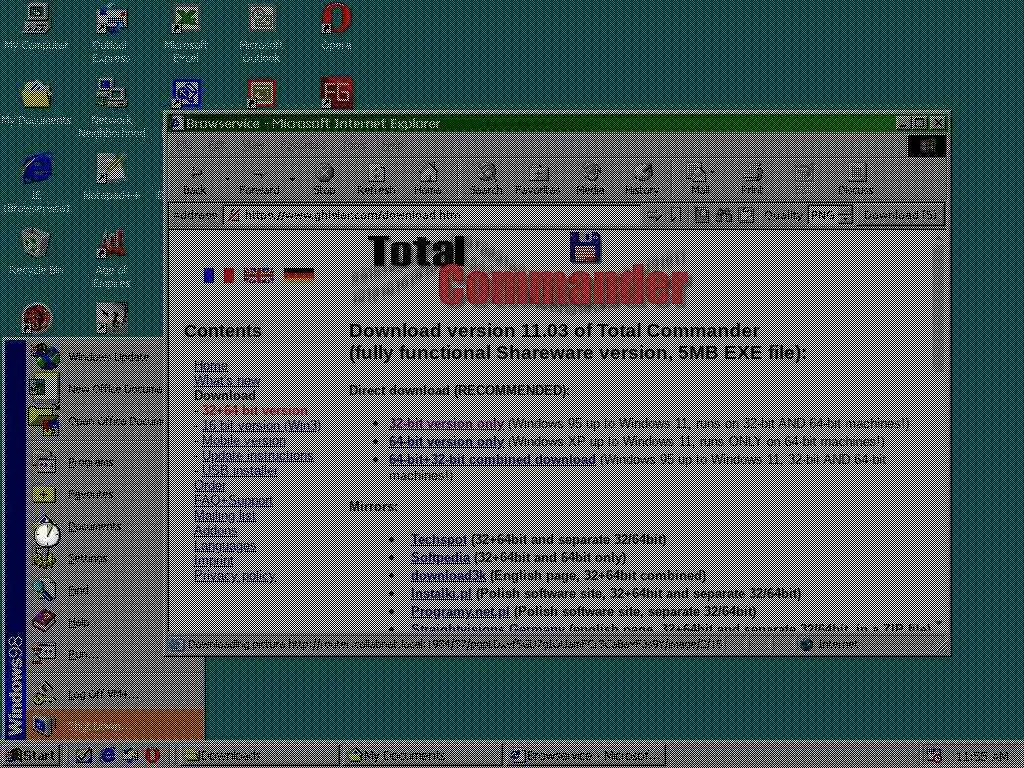The height and width of the screenshot is (768, 1024).
Task: Open the Techspot mirror link
Action: [438, 539]
